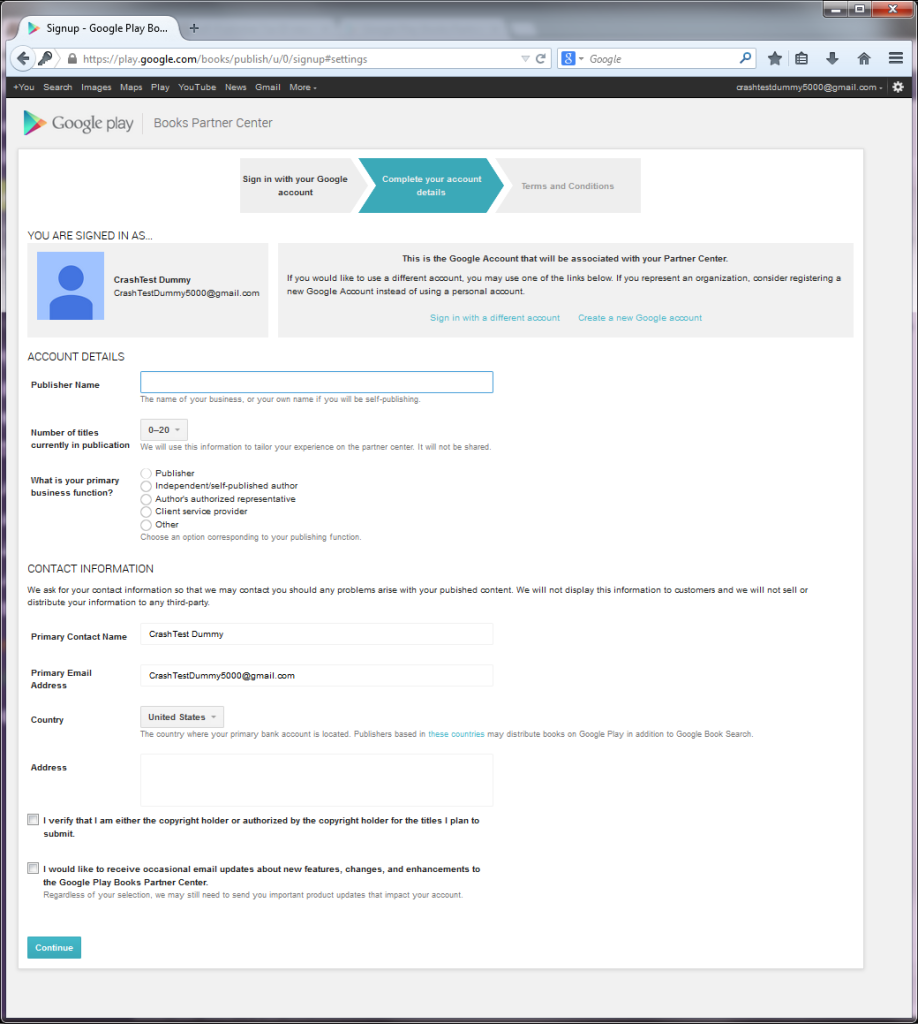Open Maps in the Google bar
Viewport: 918px width, 1024px height.
pyautogui.click(x=131, y=88)
